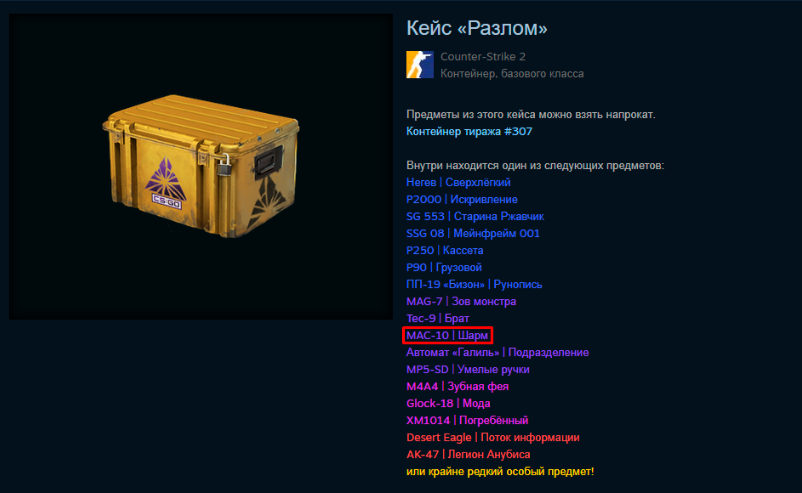Select the highlighted MAC-10 | Шарм link
This screenshot has height=493, width=802.
point(447,335)
